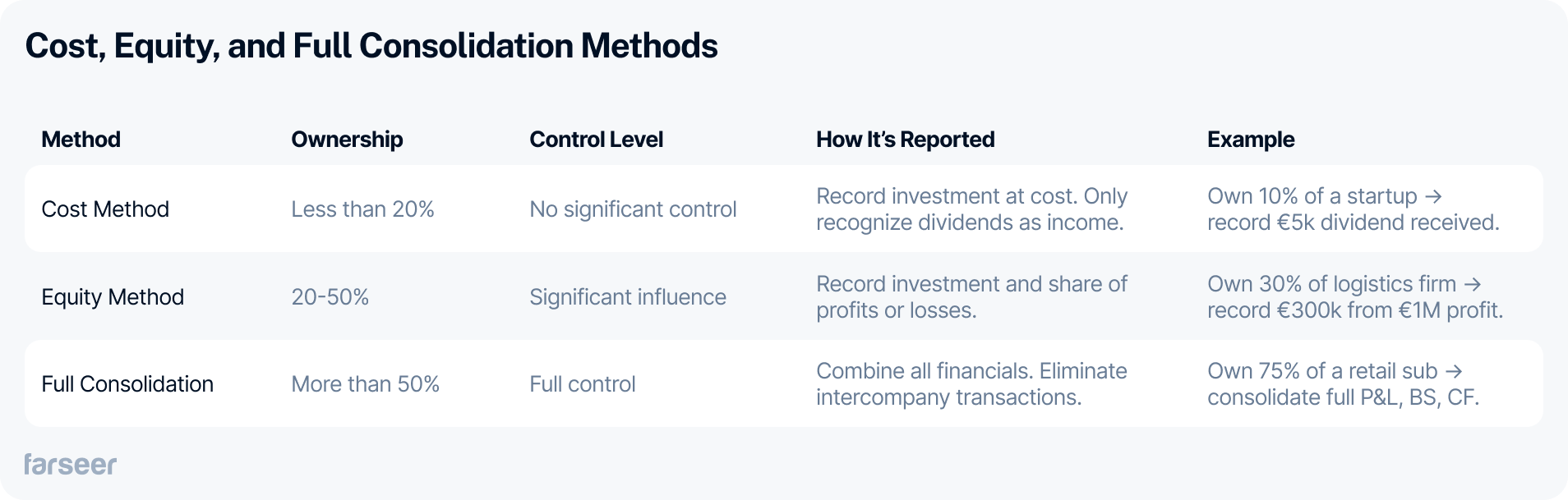Click the Full Consolidation row label
Viewport: 1568px width, 500px height.
point(127,384)
